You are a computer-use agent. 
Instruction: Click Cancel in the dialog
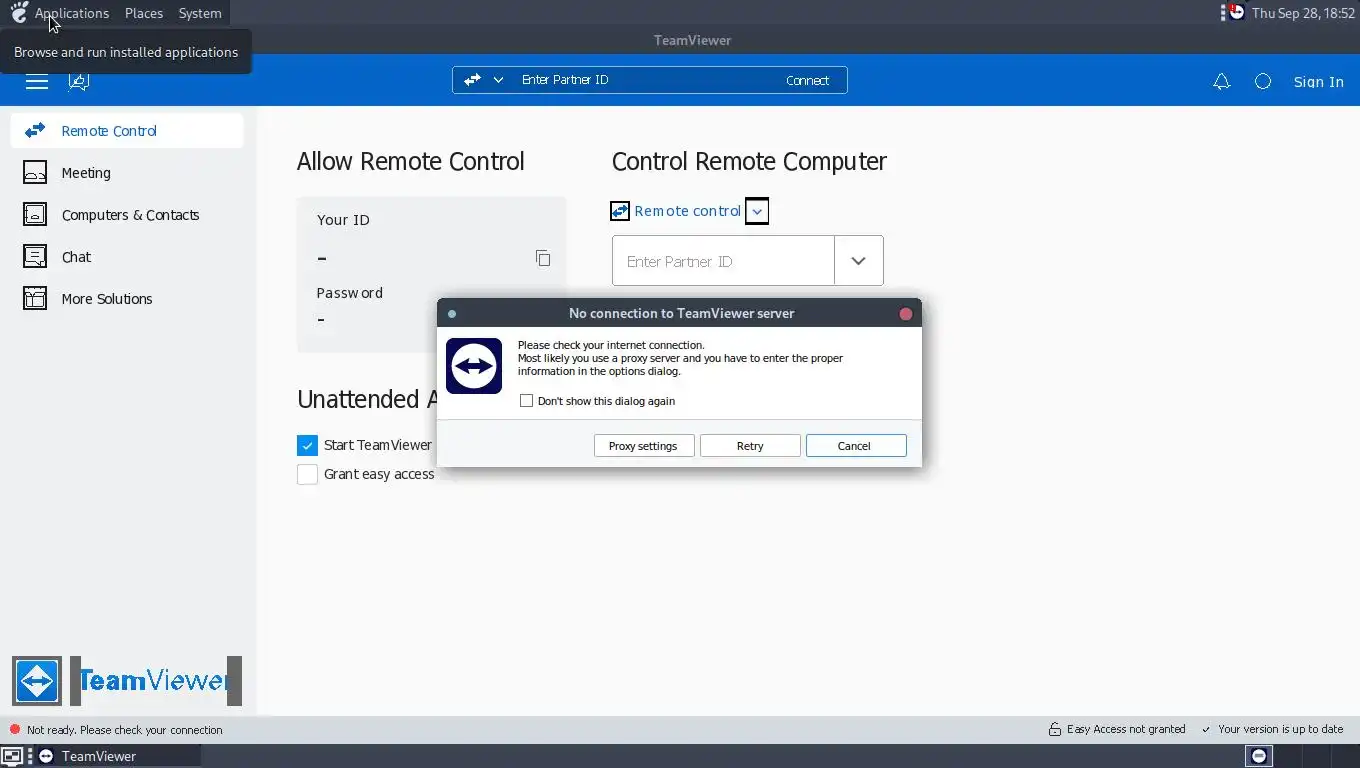click(x=856, y=446)
